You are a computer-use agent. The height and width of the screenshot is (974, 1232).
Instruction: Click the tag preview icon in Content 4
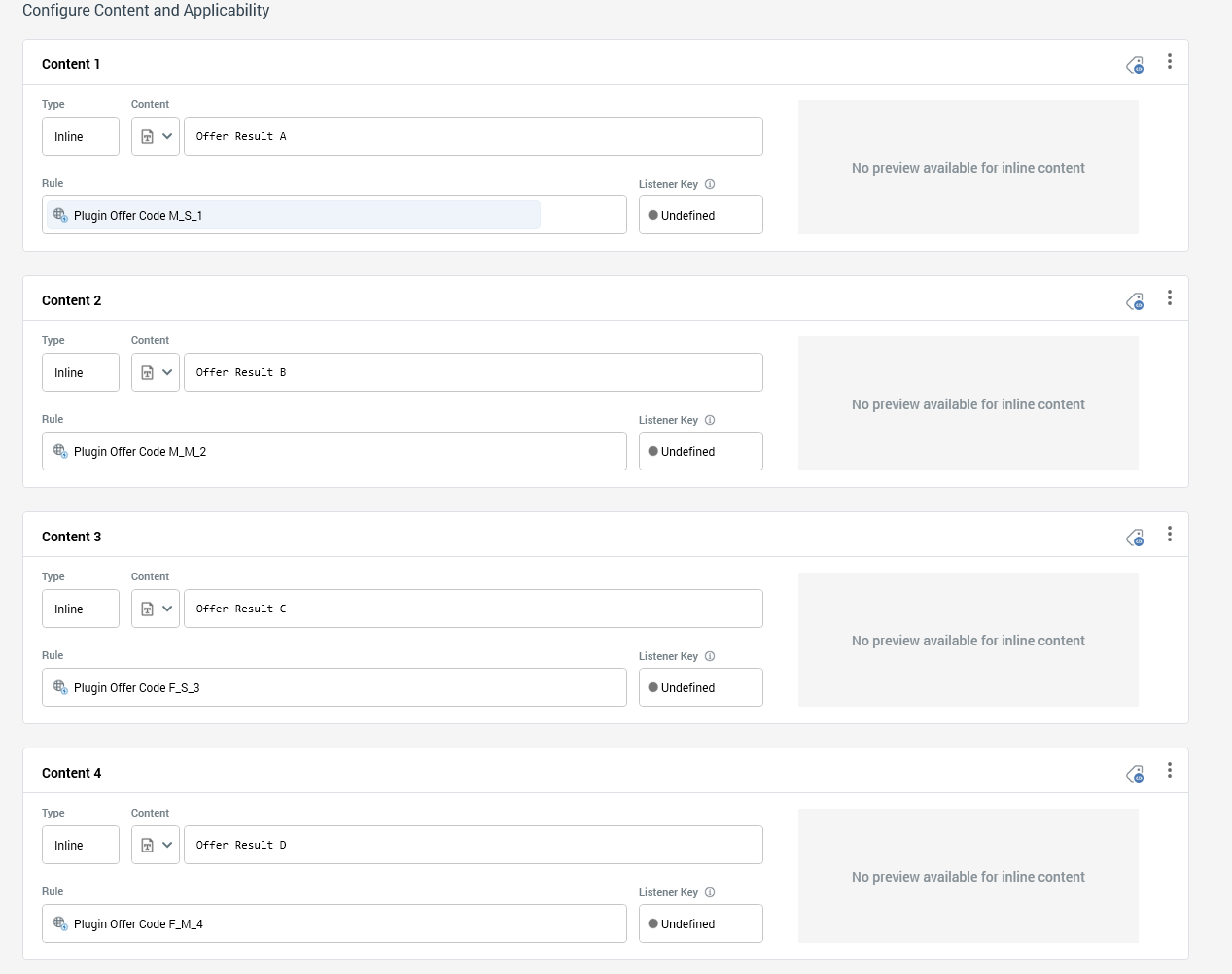[1135, 775]
